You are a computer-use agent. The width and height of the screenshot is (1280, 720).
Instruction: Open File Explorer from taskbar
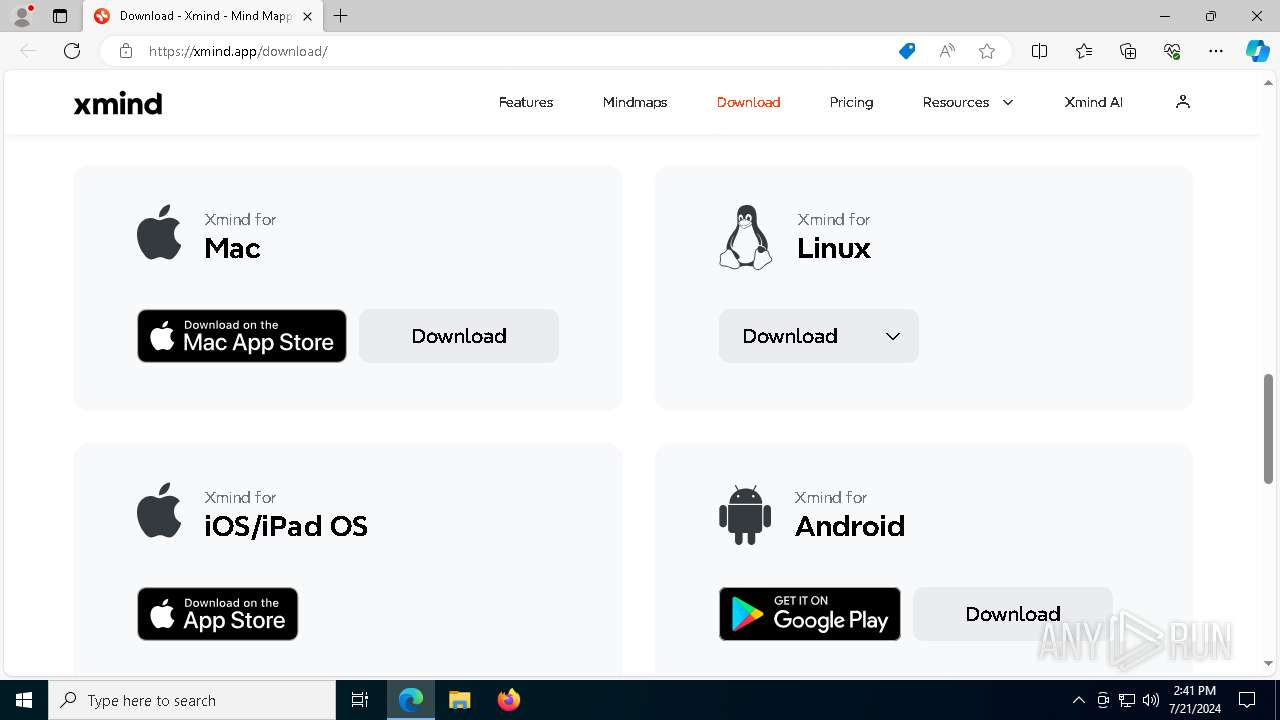(460, 700)
